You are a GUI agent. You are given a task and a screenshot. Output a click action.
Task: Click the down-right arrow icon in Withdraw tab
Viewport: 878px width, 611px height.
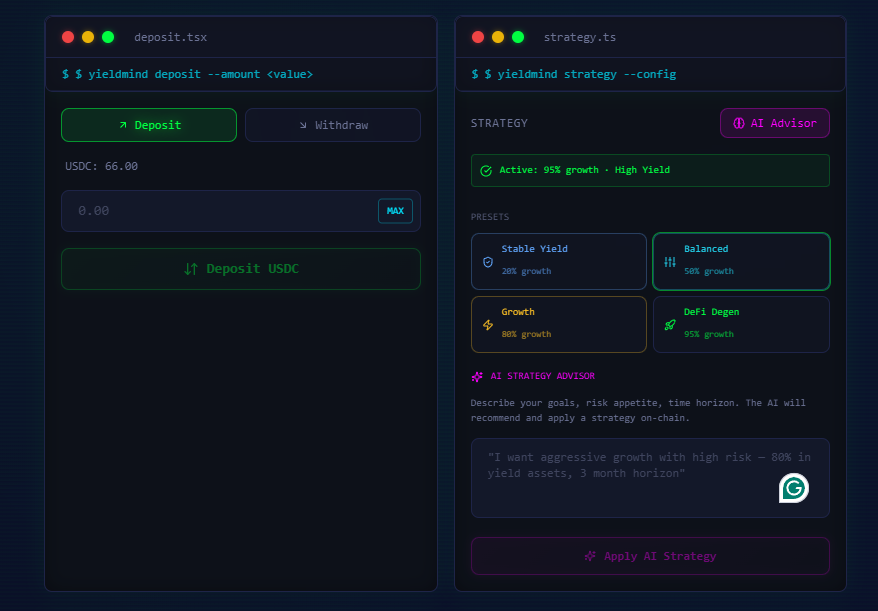[x=303, y=125]
